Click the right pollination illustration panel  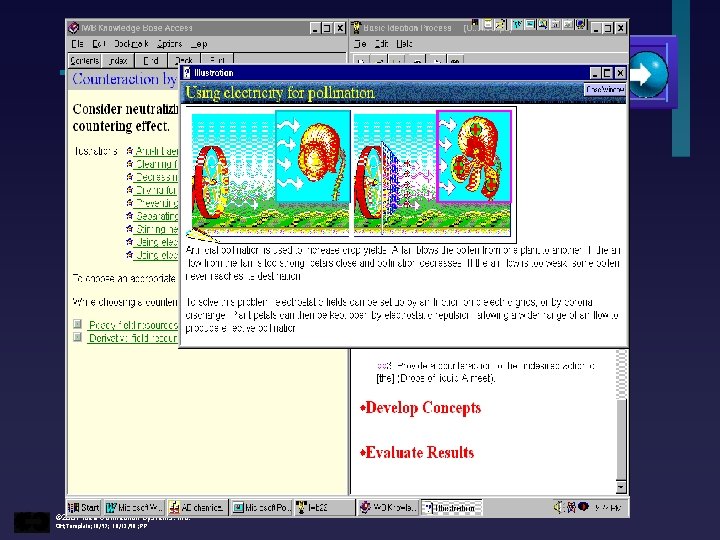coord(432,173)
